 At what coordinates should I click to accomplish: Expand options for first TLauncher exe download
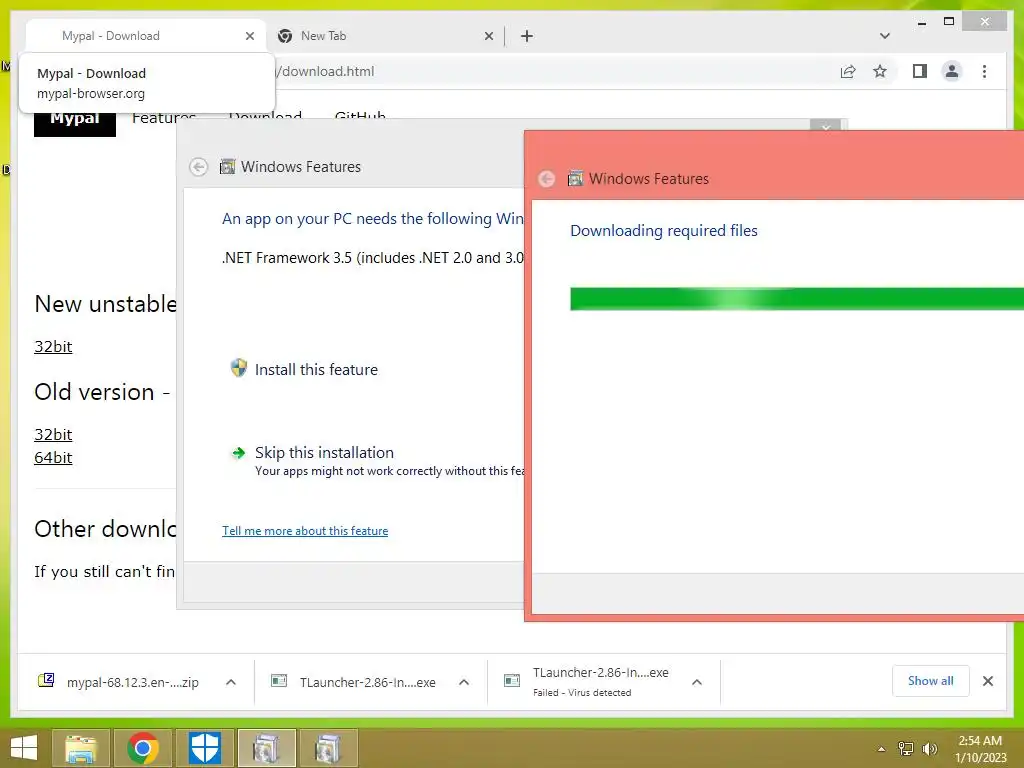tap(464, 682)
